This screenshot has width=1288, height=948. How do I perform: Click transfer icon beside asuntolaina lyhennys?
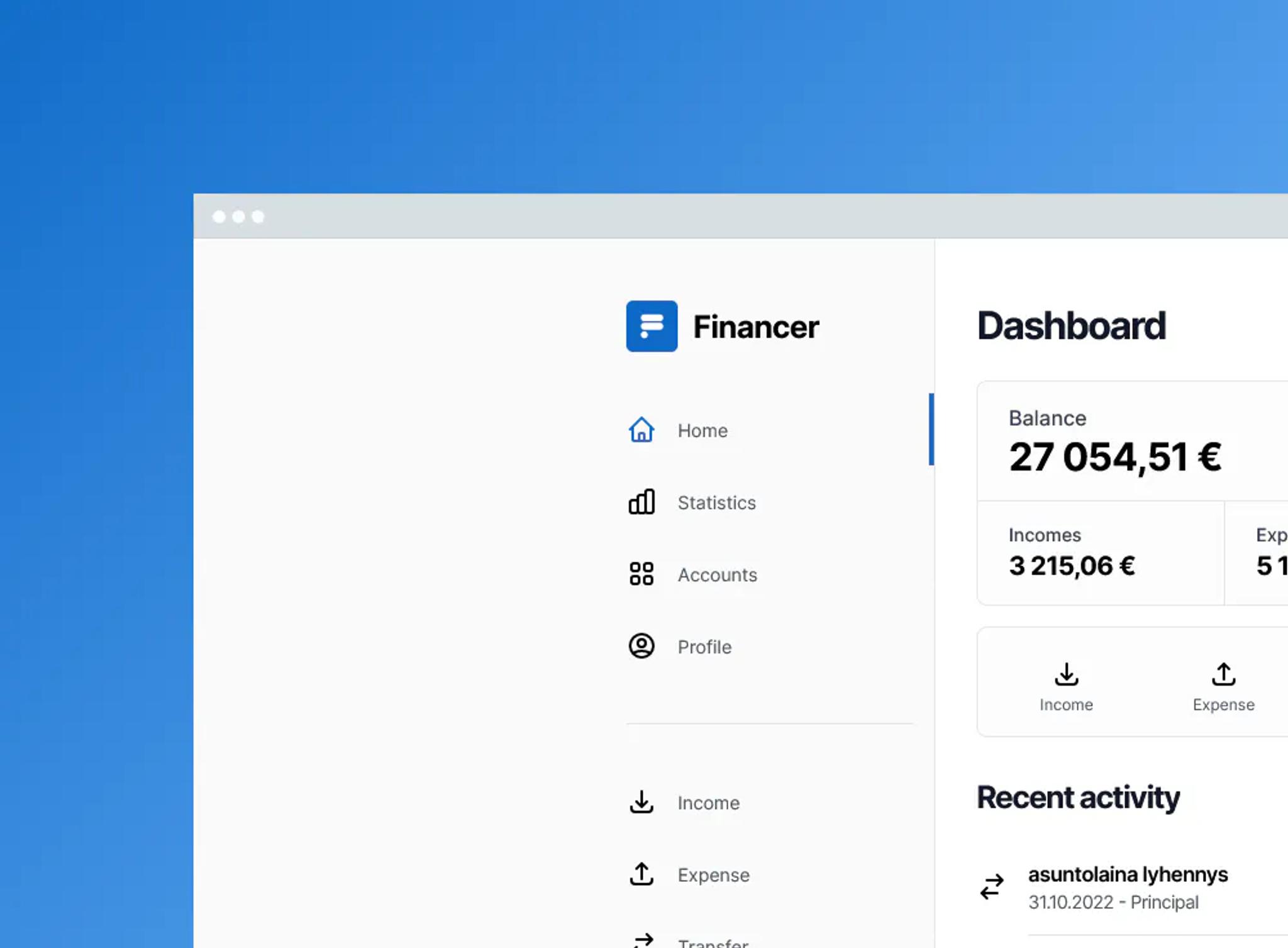point(992,887)
